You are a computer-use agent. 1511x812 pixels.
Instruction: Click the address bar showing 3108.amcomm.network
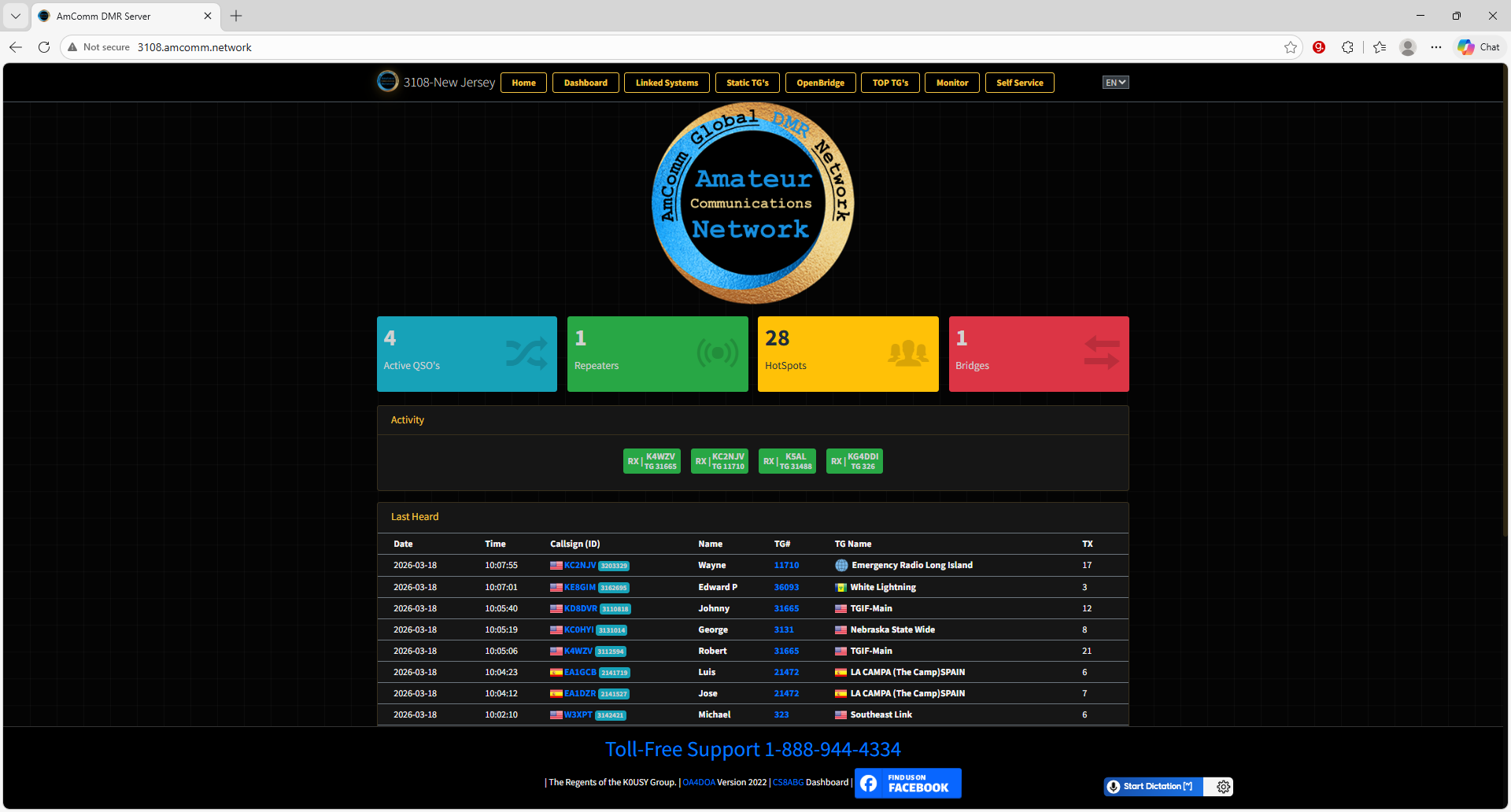coord(194,47)
